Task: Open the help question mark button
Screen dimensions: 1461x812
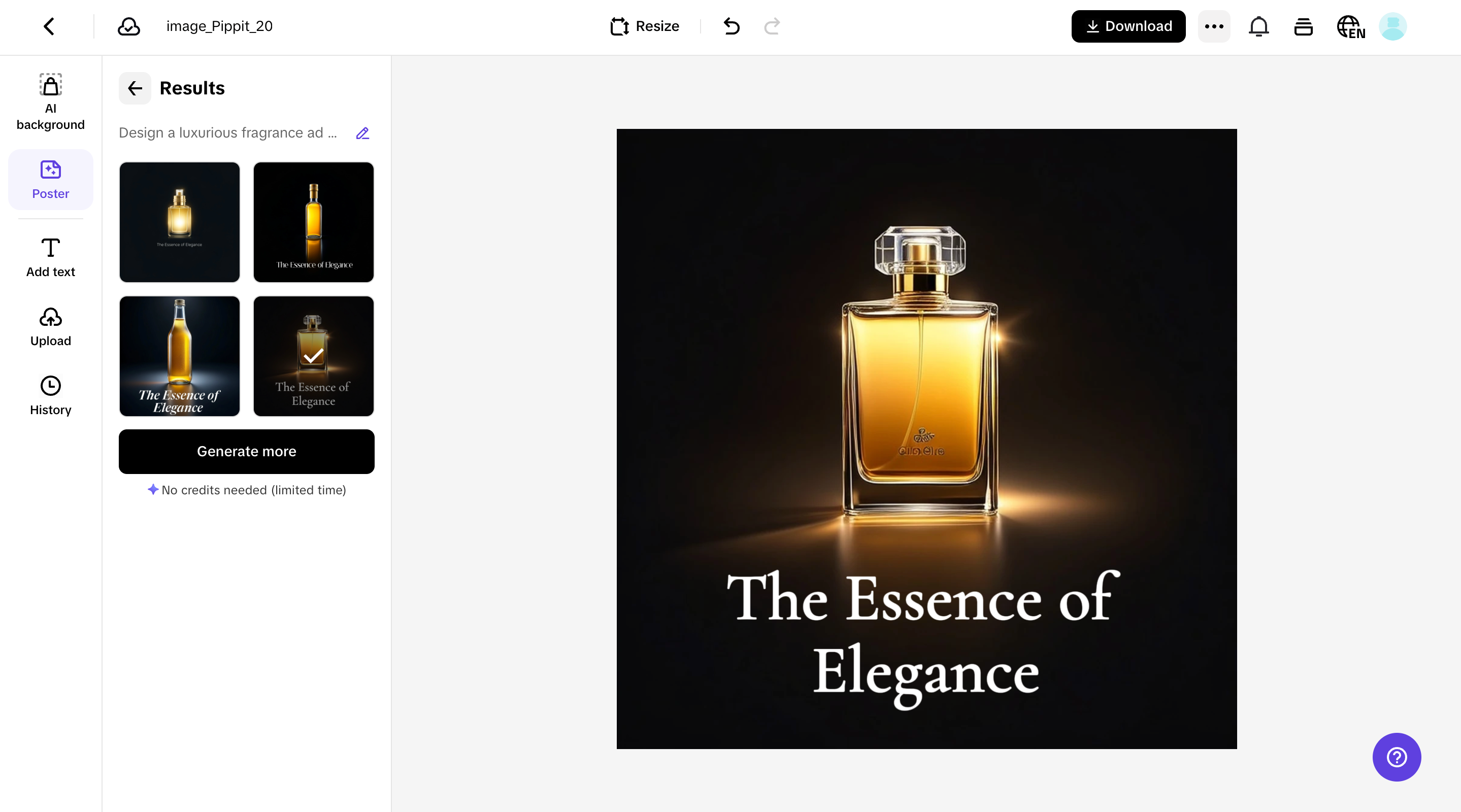Action: tap(1397, 757)
